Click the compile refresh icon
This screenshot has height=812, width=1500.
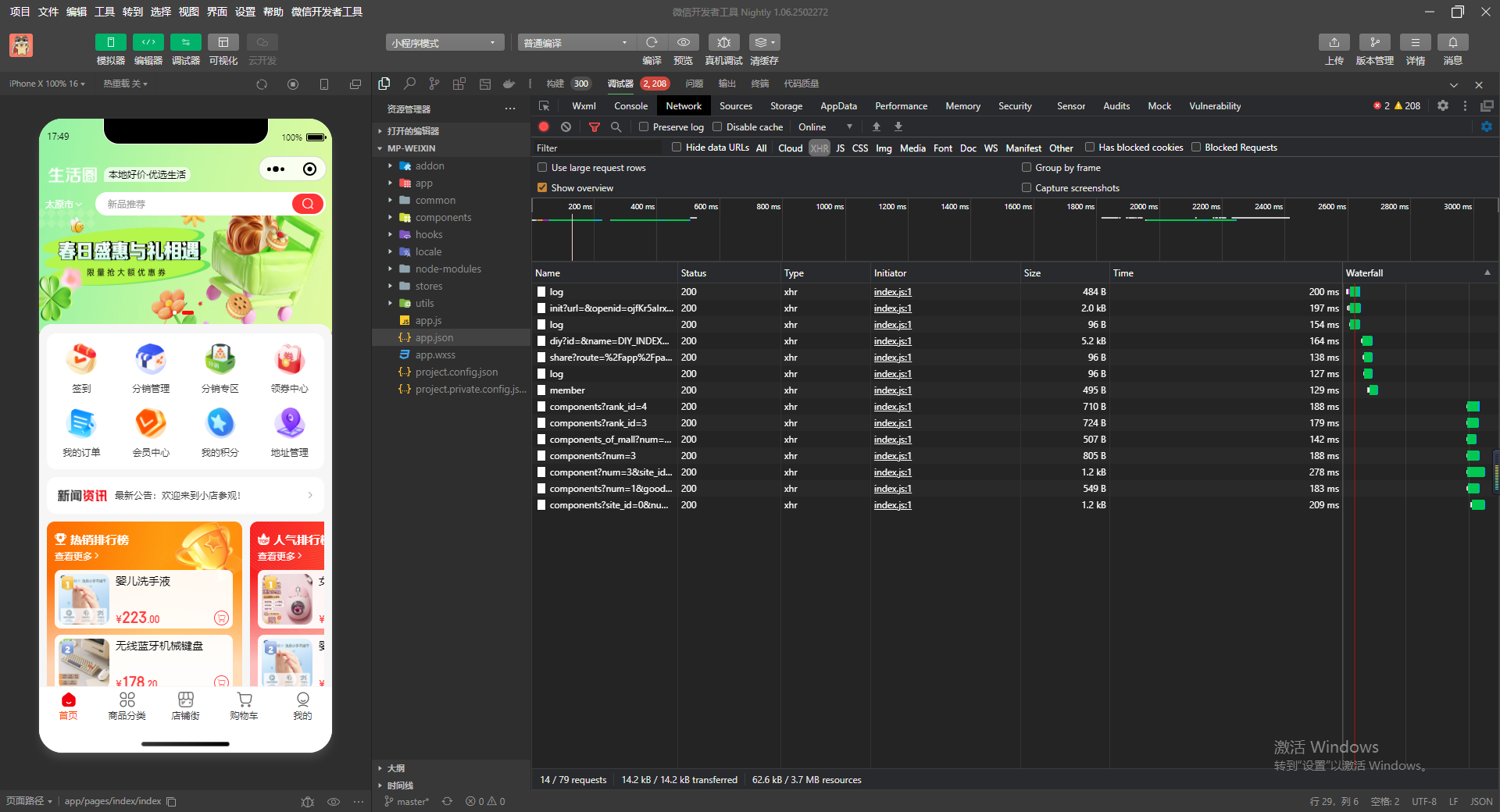(x=652, y=42)
